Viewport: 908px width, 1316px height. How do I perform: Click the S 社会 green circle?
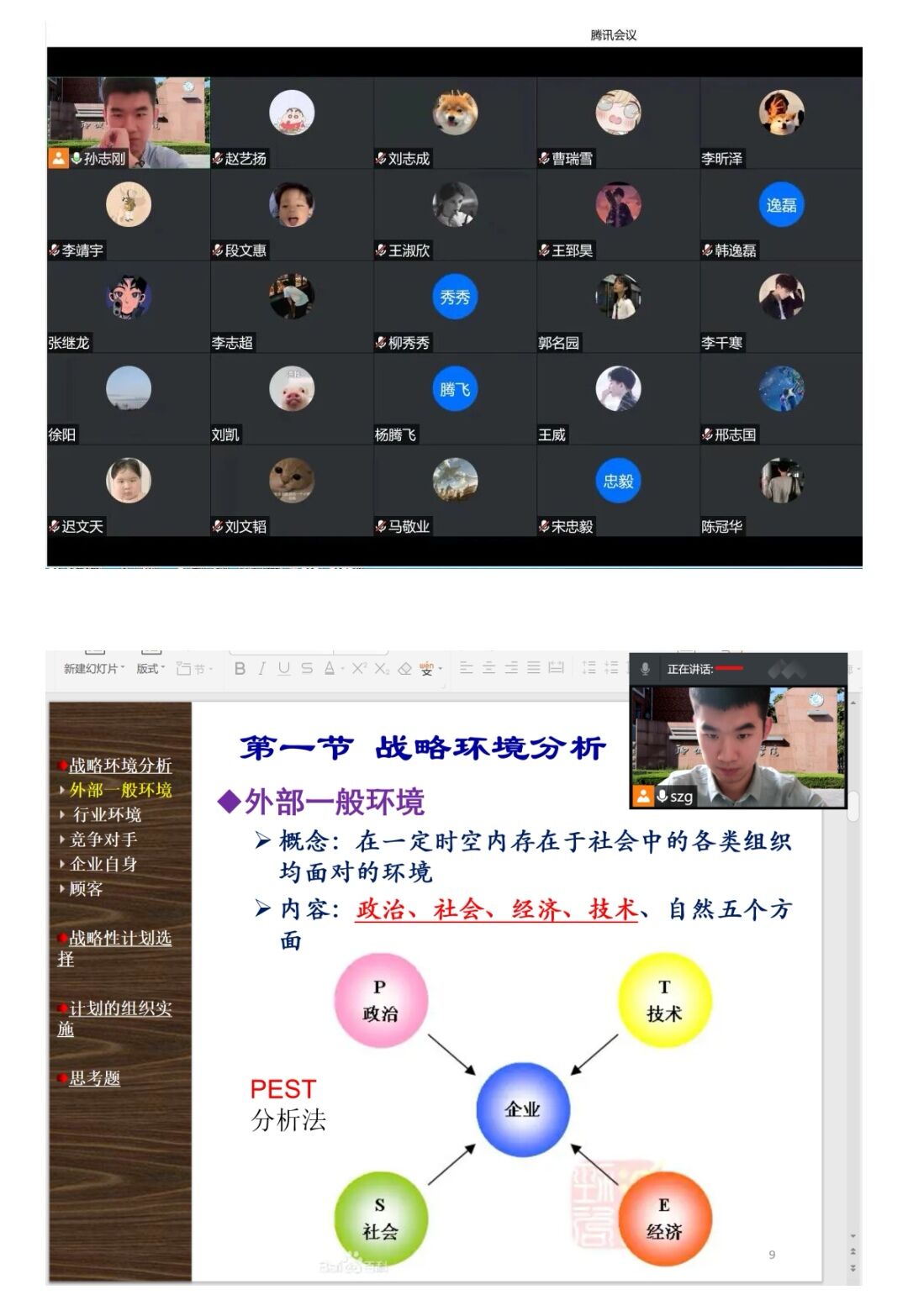[x=381, y=1219]
